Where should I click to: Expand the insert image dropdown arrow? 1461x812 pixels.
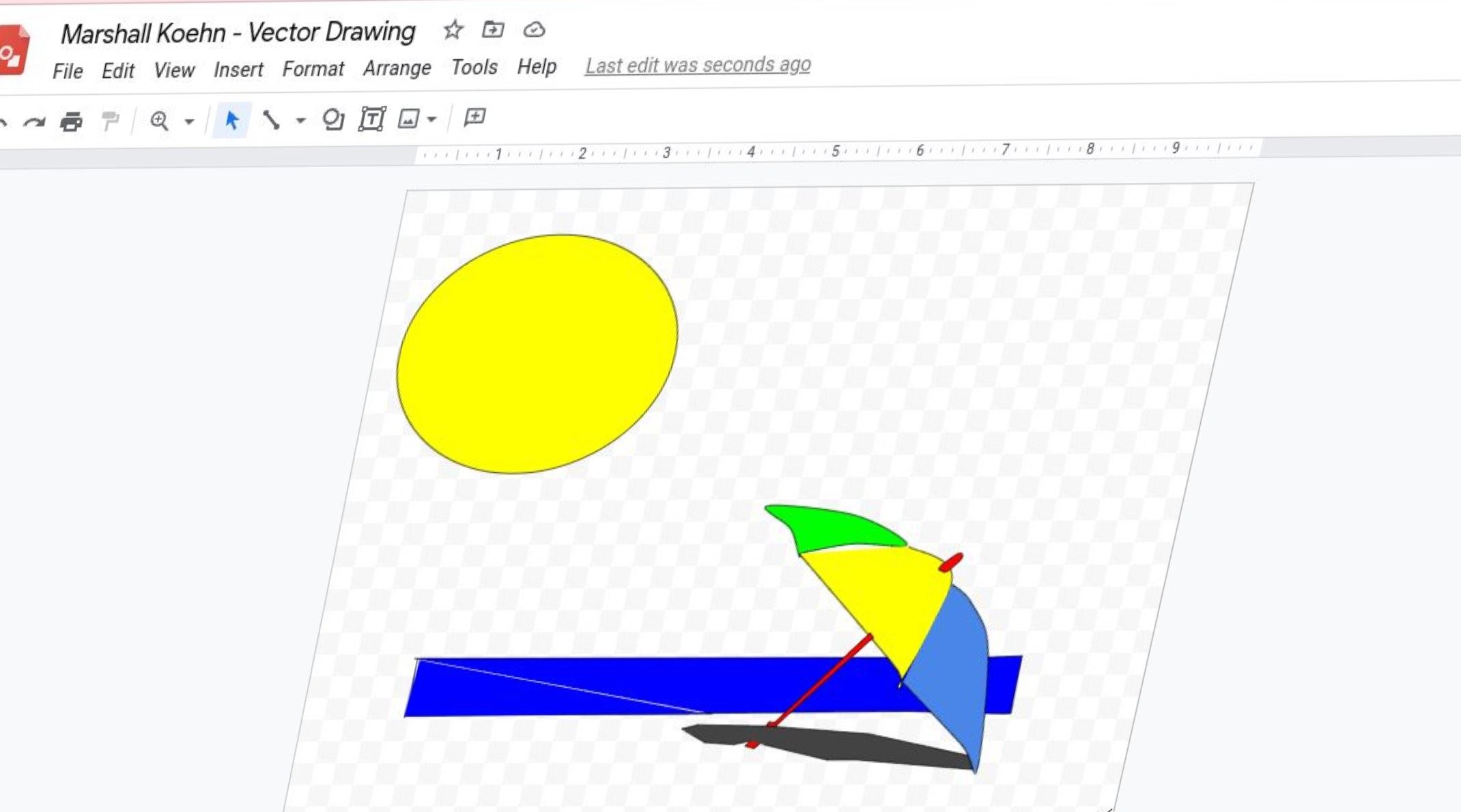pos(431,119)
